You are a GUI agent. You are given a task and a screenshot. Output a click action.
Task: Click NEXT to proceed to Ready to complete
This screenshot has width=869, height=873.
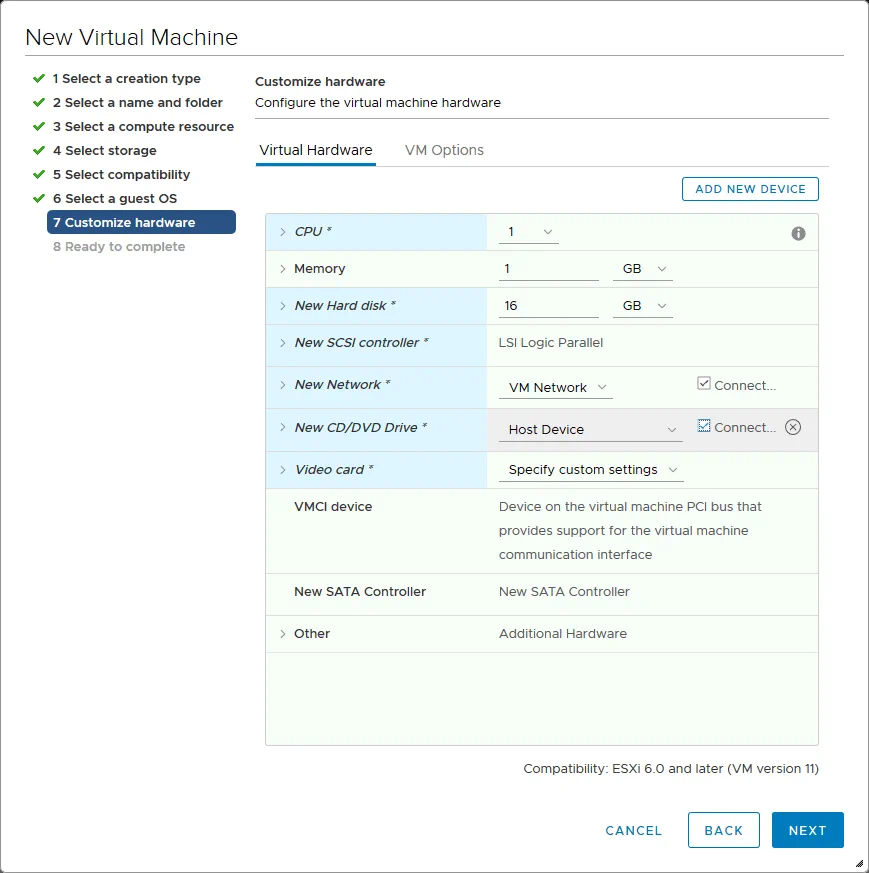(807, 830)
